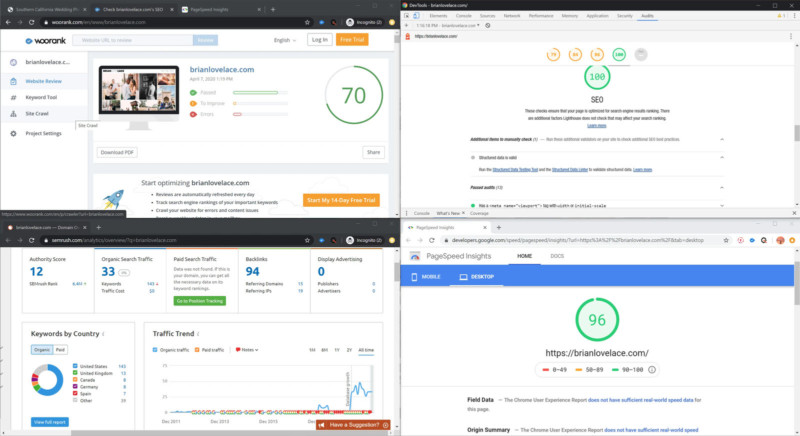Collapse Additional items to manually check section
This screenshot has height=436, width=800.
click(x=722, y=139)
